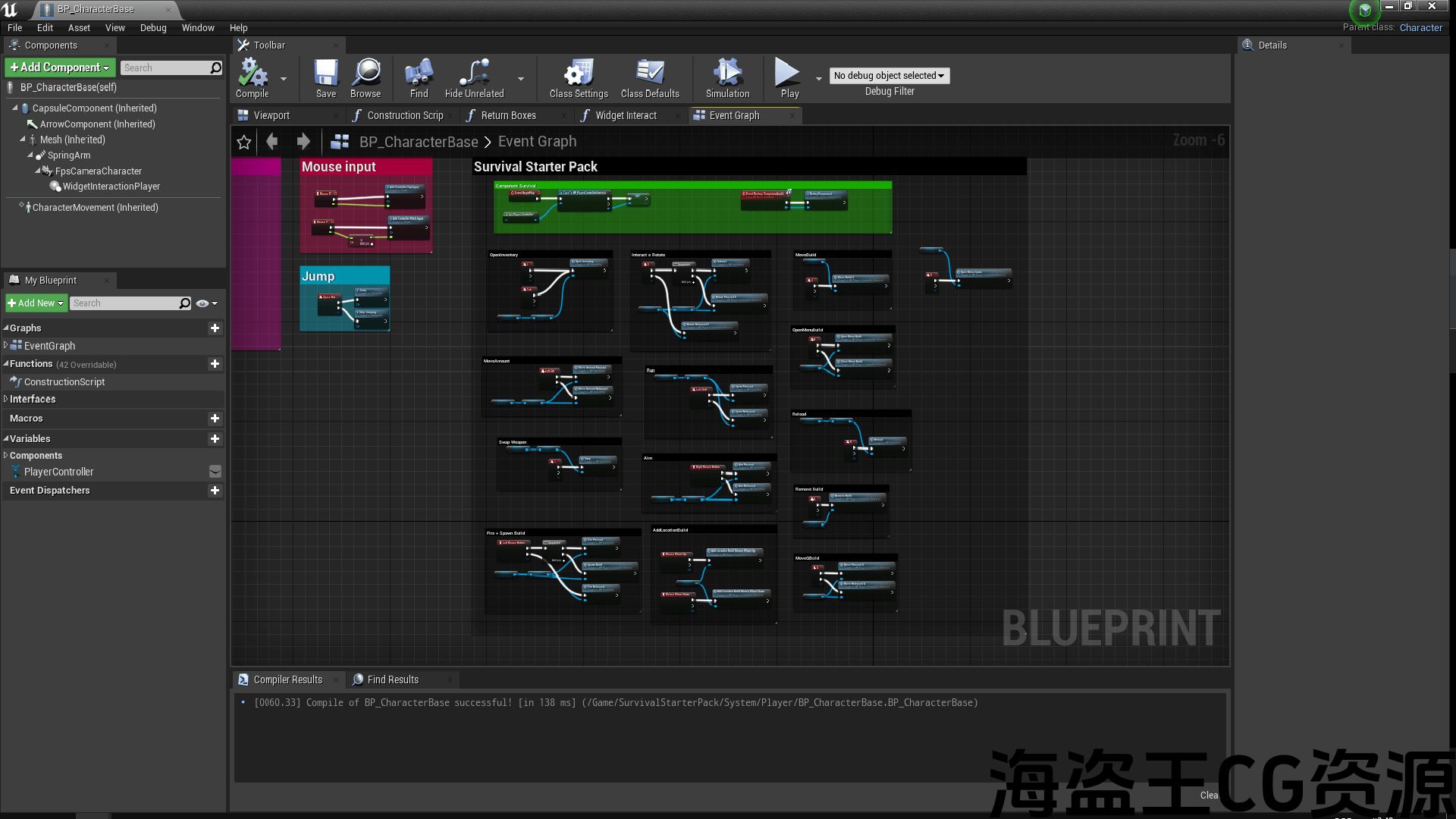This screenshot has height=819, width=1456.
Task: Open the Debug menu
Action: pos(153,28)
